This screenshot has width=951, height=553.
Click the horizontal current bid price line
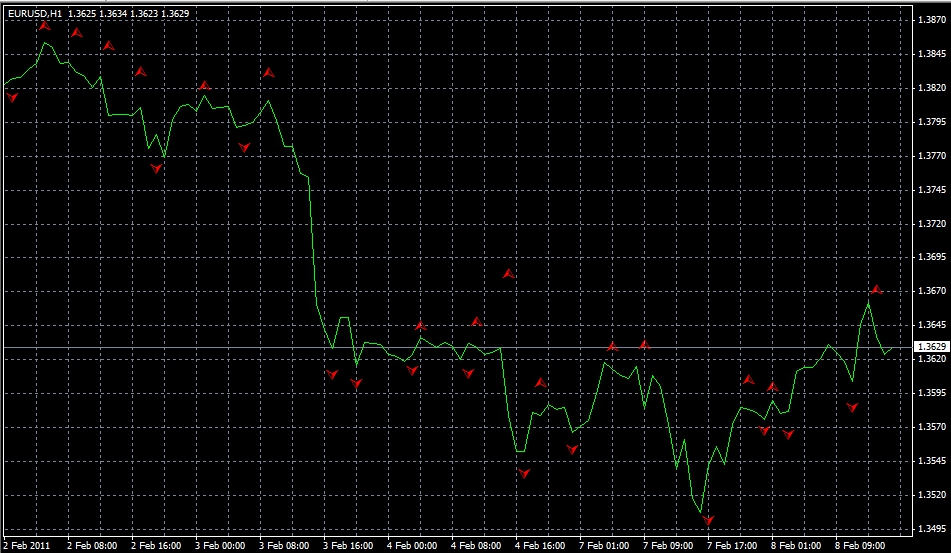pyautogui.click(x=456, y=347)
